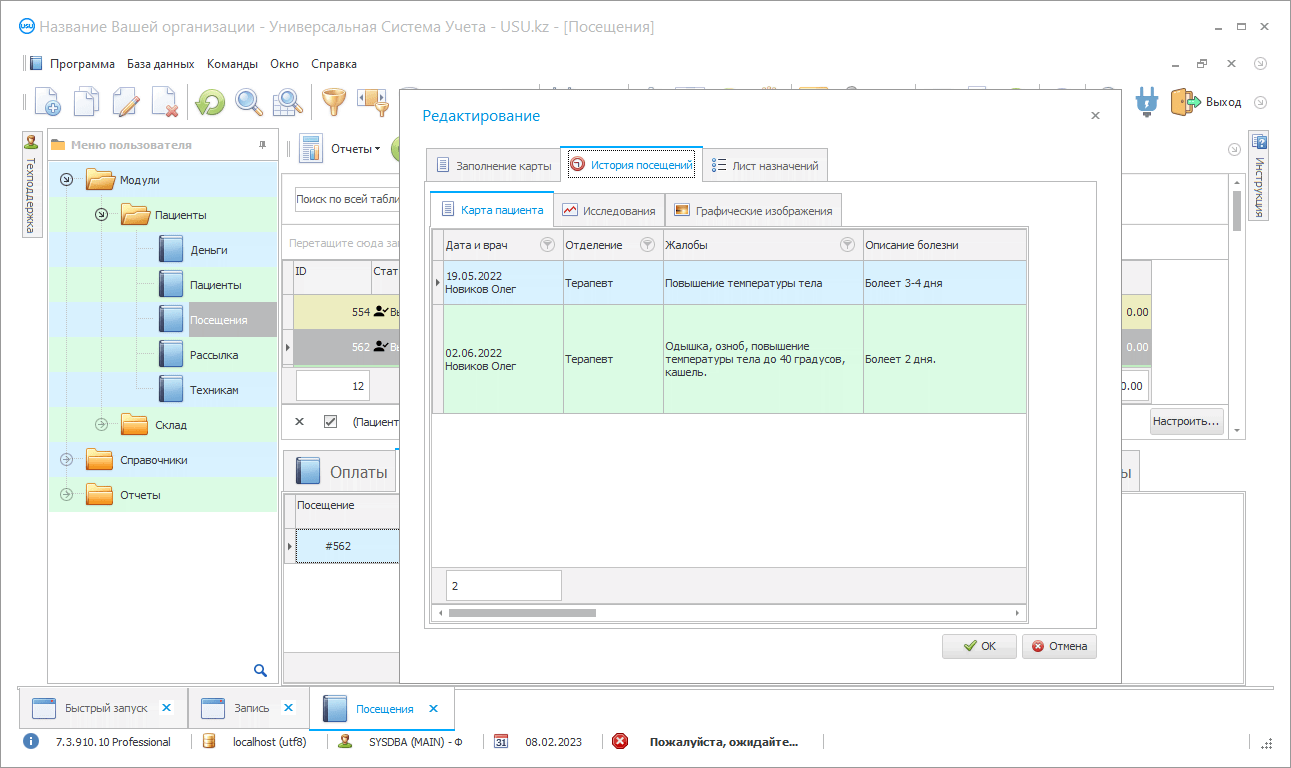
Task: Switch to the Лист назначений tab
Action: pos(765,166)
